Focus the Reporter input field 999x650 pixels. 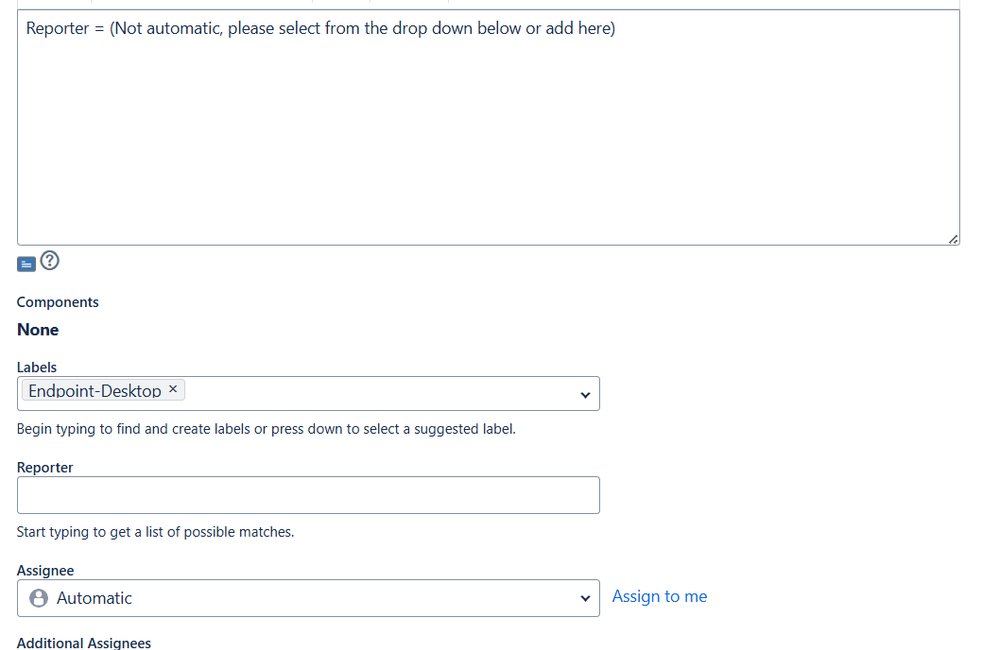click(308, 495)
